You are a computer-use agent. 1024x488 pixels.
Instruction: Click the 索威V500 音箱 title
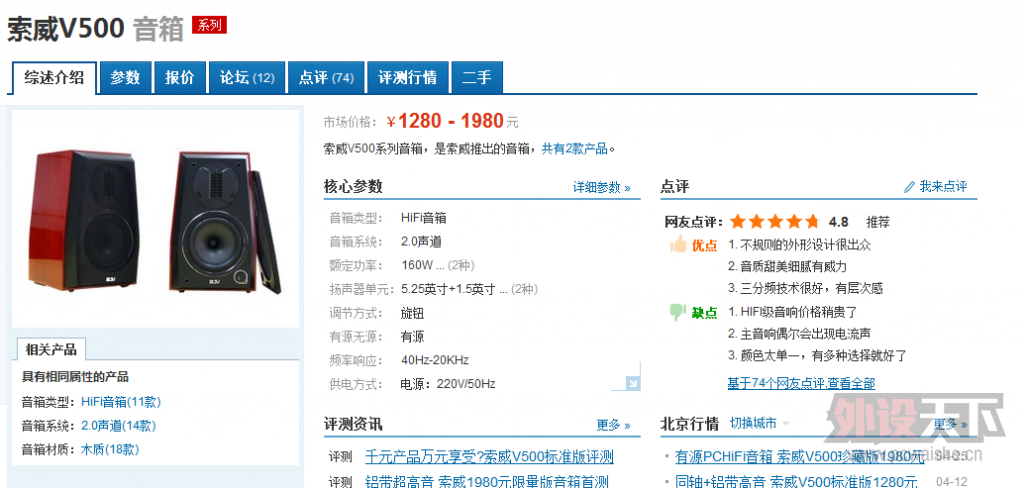(95, 29)
